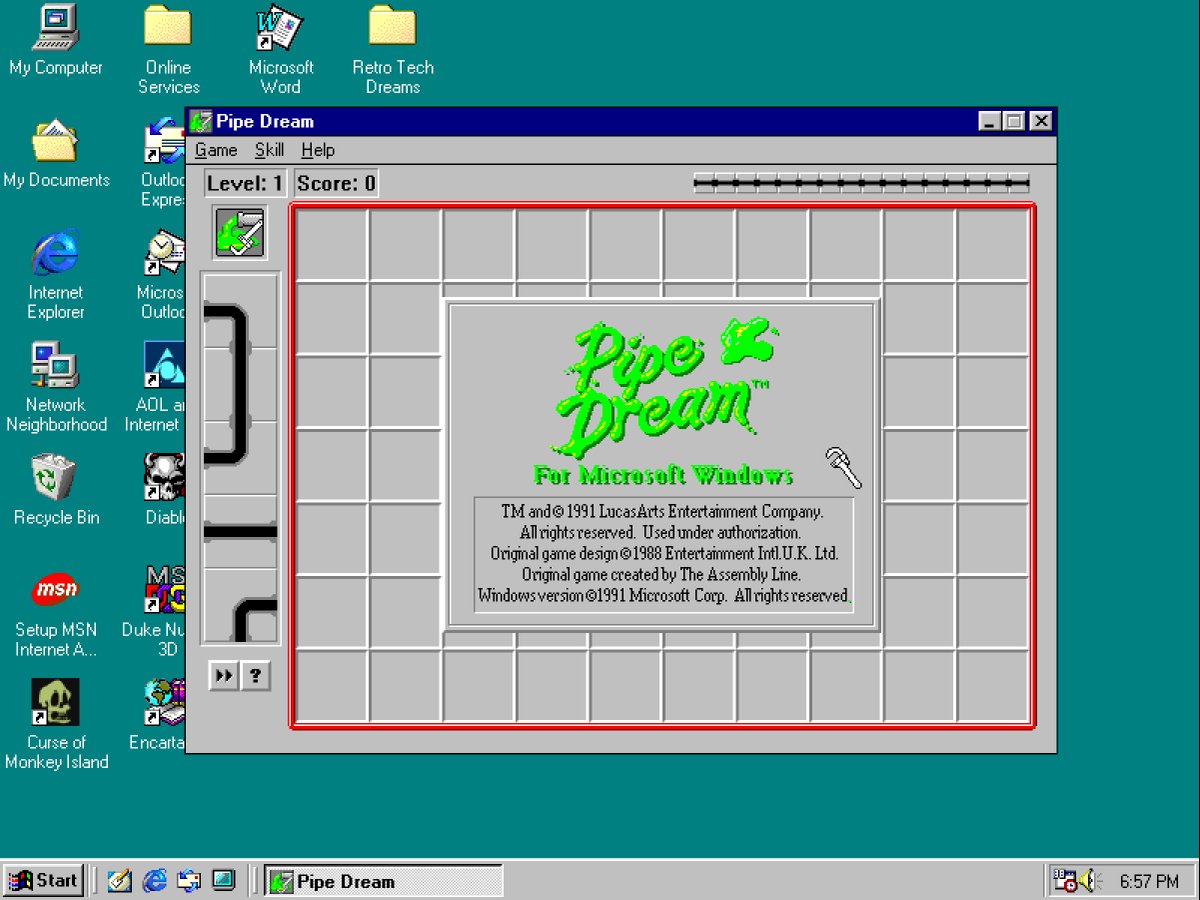Click the AOL Internet desktop shortcut
Viewport: 1200px width, 900px height.
point(156,387)
